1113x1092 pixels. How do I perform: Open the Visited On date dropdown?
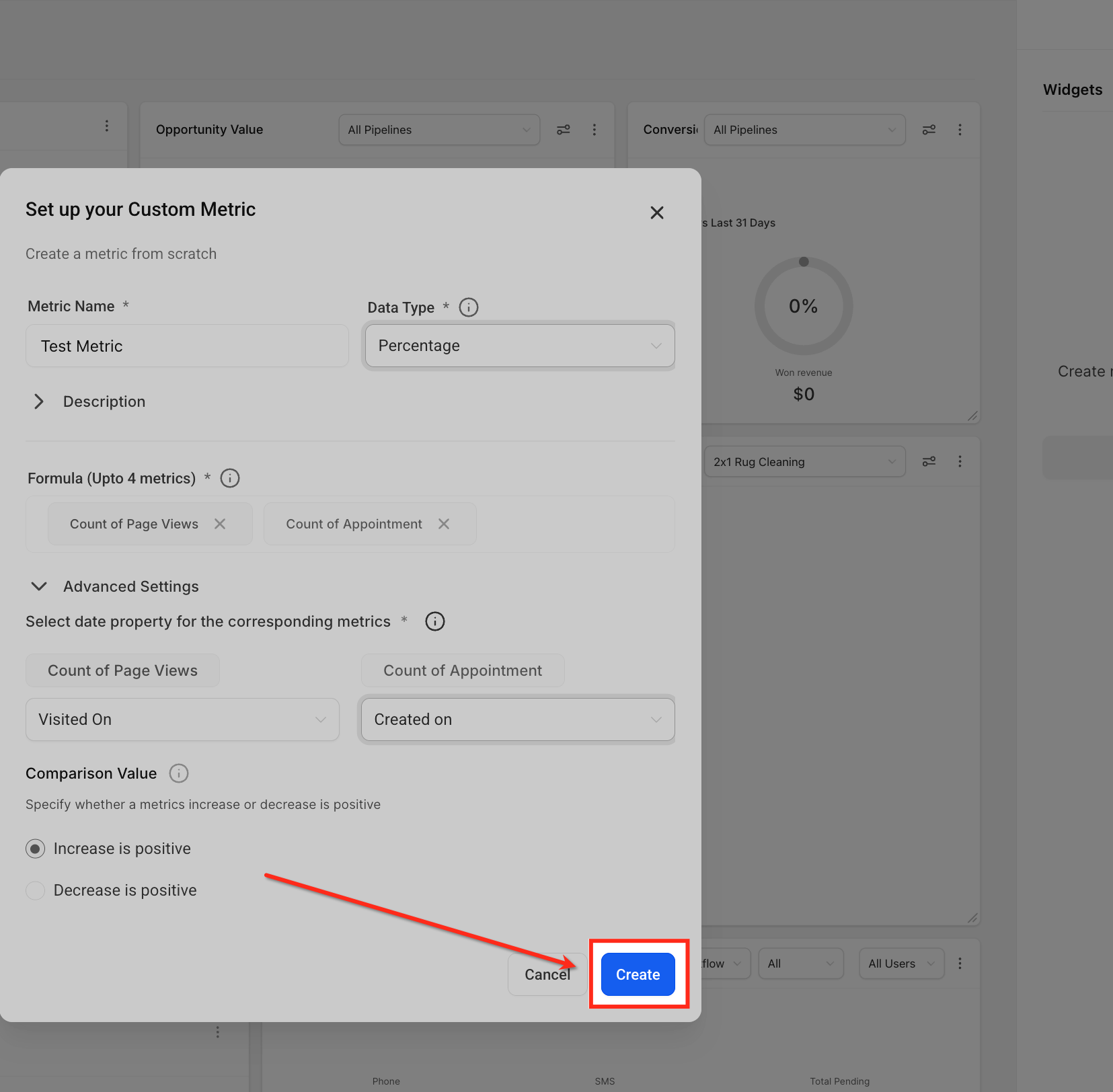pos(182,719)
